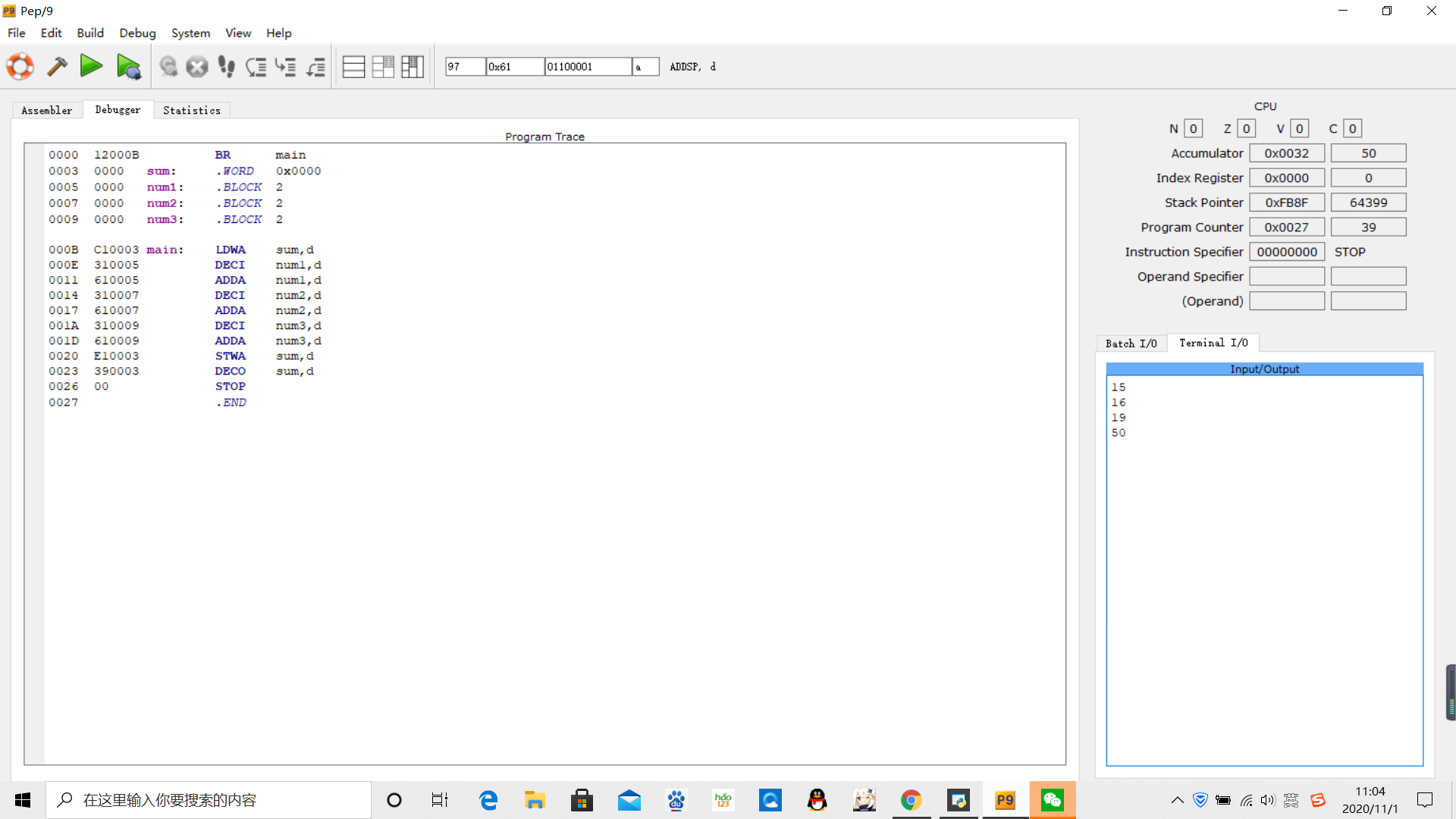Open the Build menu
This screenshot has width=1456, height=819.
89,33
